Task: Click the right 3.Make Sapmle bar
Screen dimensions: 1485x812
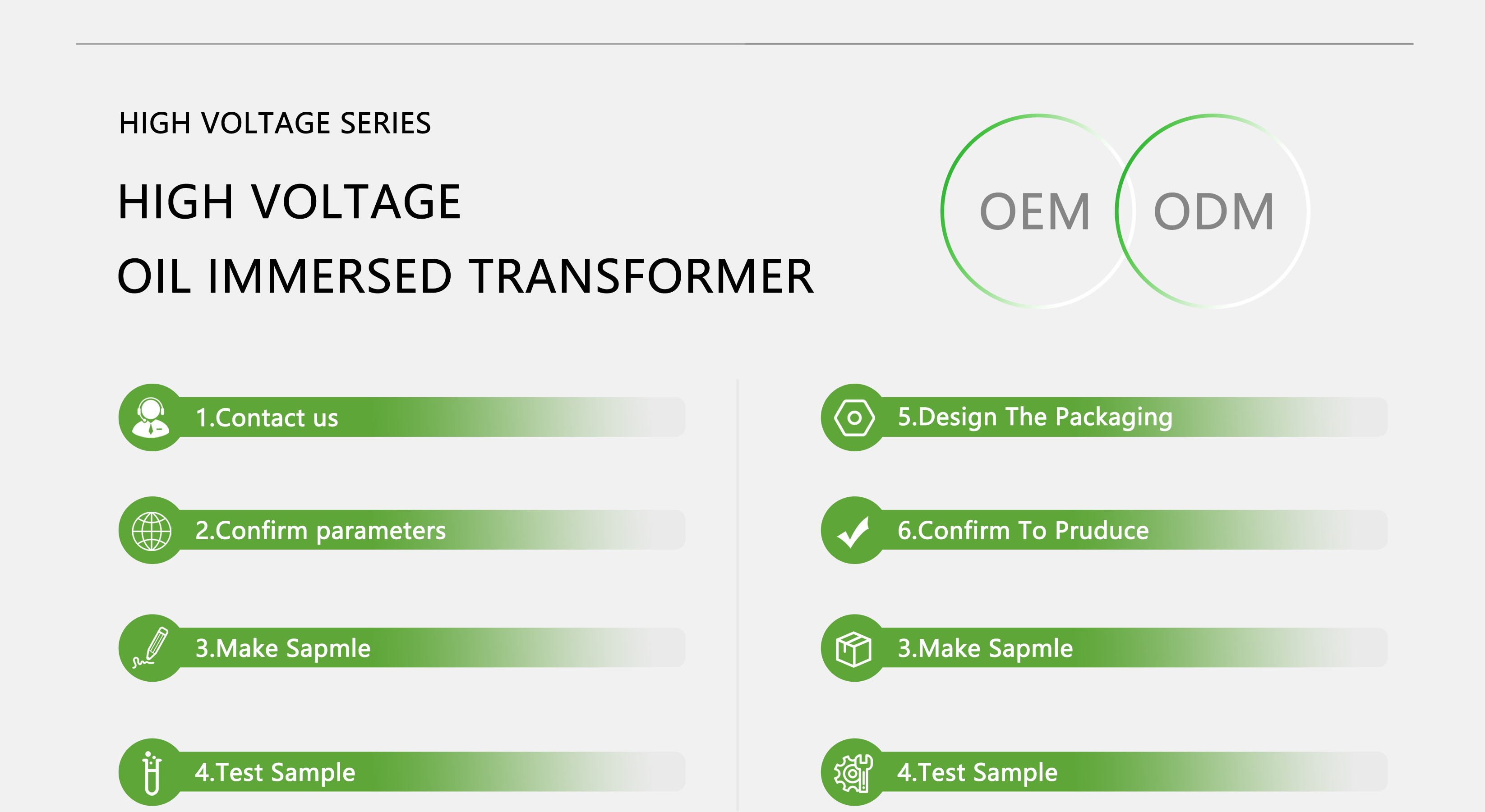Action: (1104, 648)
